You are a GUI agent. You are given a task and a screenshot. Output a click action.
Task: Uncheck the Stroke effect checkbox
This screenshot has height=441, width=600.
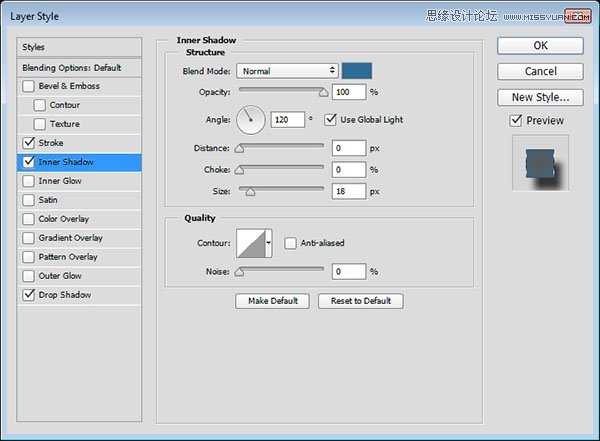pyautogui.click(x=28, y=143)
